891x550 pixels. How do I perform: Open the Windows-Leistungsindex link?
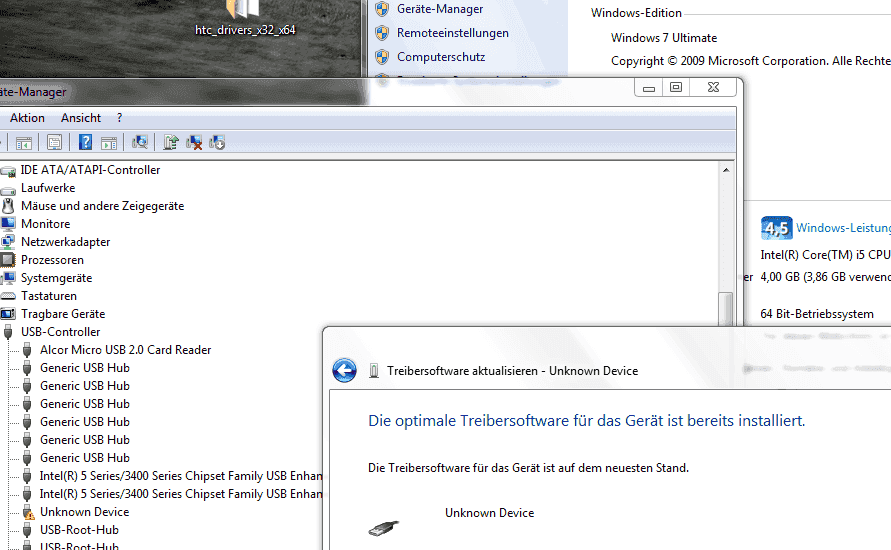pos(843,228)
